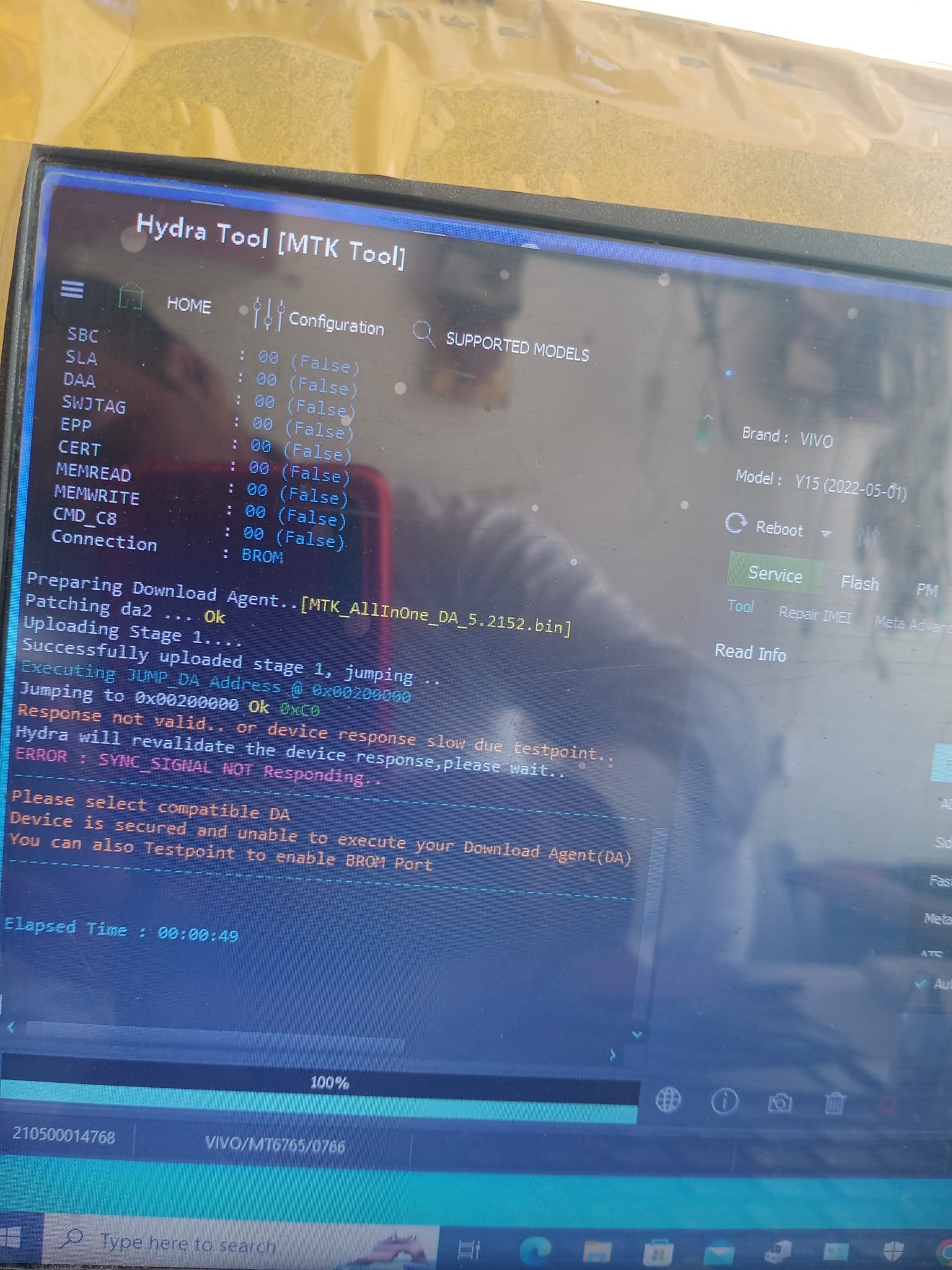Open the settings sliders icon beside Reboot
Screen dimensions: 952x1270
coord(868,536)
